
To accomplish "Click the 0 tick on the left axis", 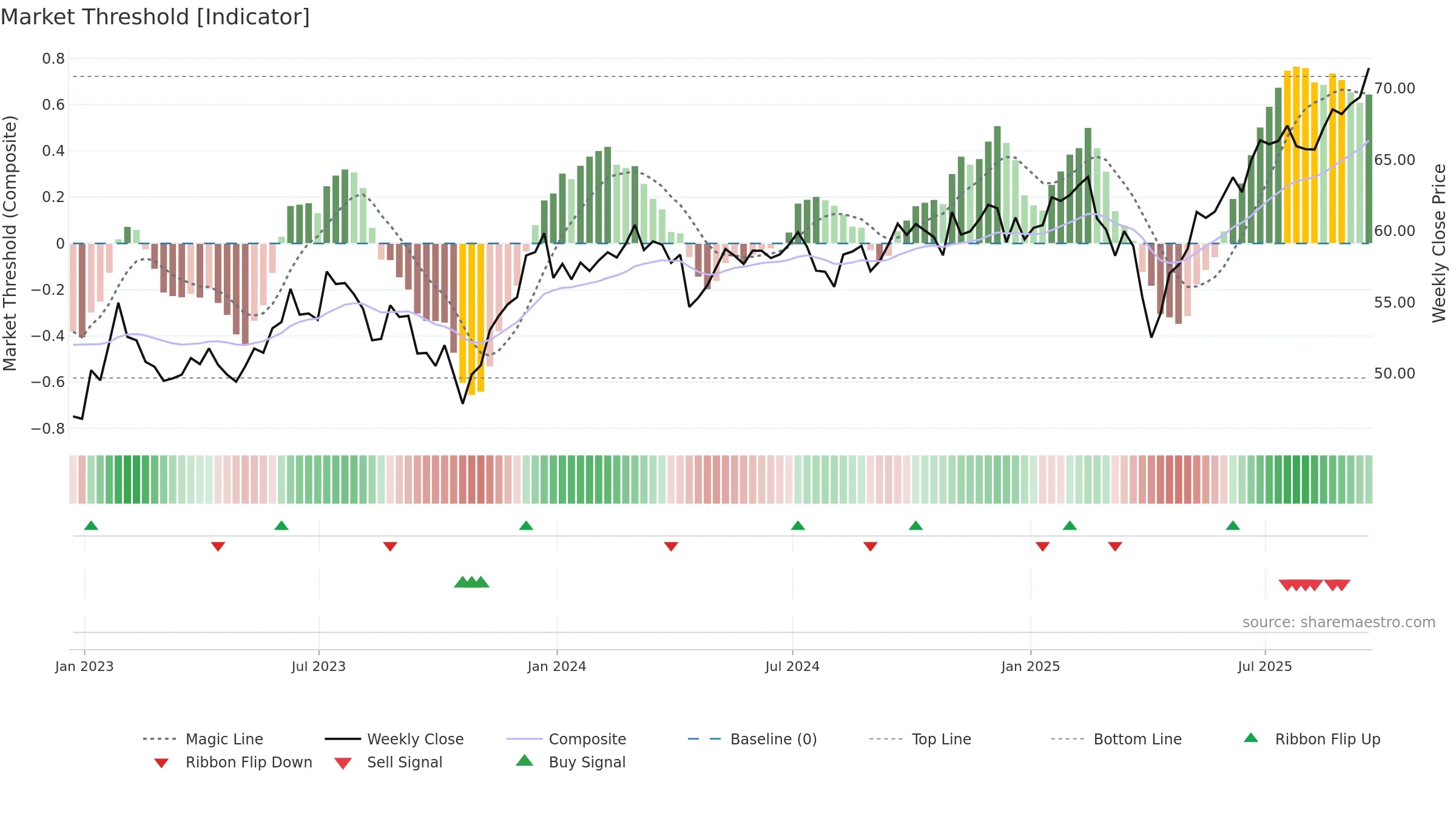I will pyautogui.click(x=60, y=243).
